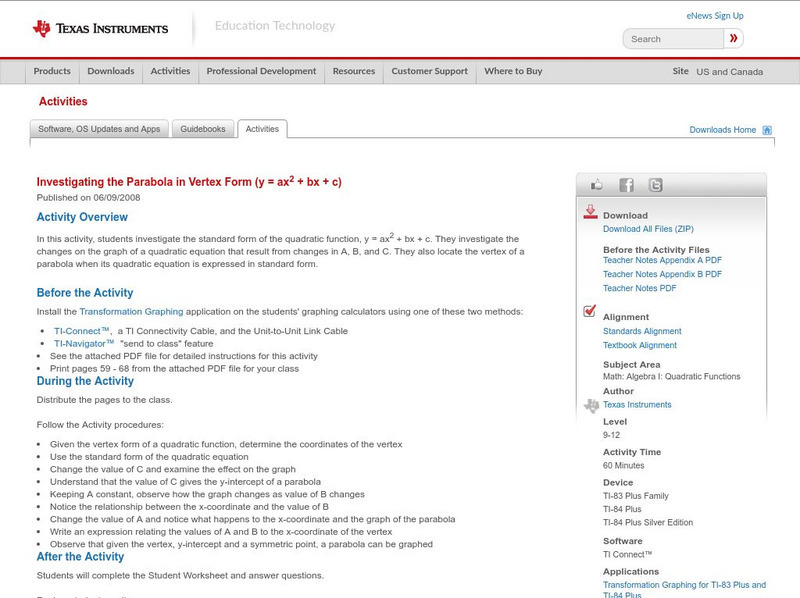The width and height of the screenshot is (800, 598).
Task: Click Download All Files (ZIP)
Action: click(648, 229)
